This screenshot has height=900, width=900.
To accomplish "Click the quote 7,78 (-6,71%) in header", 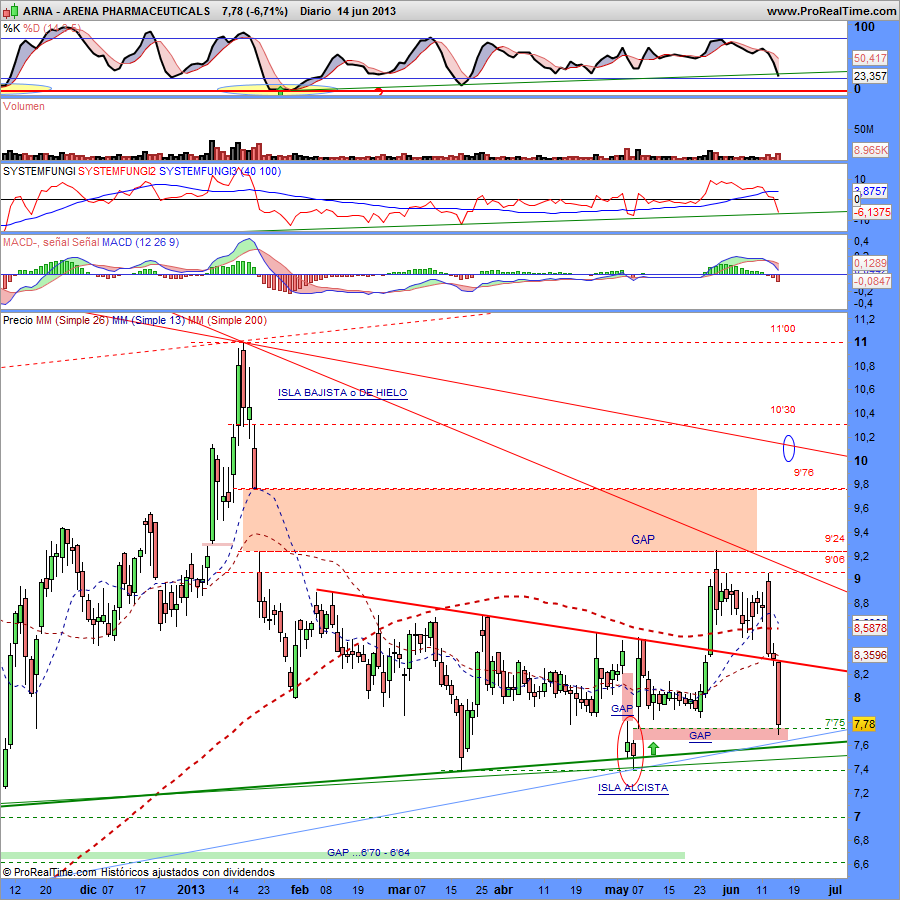I will coord(255,11).
